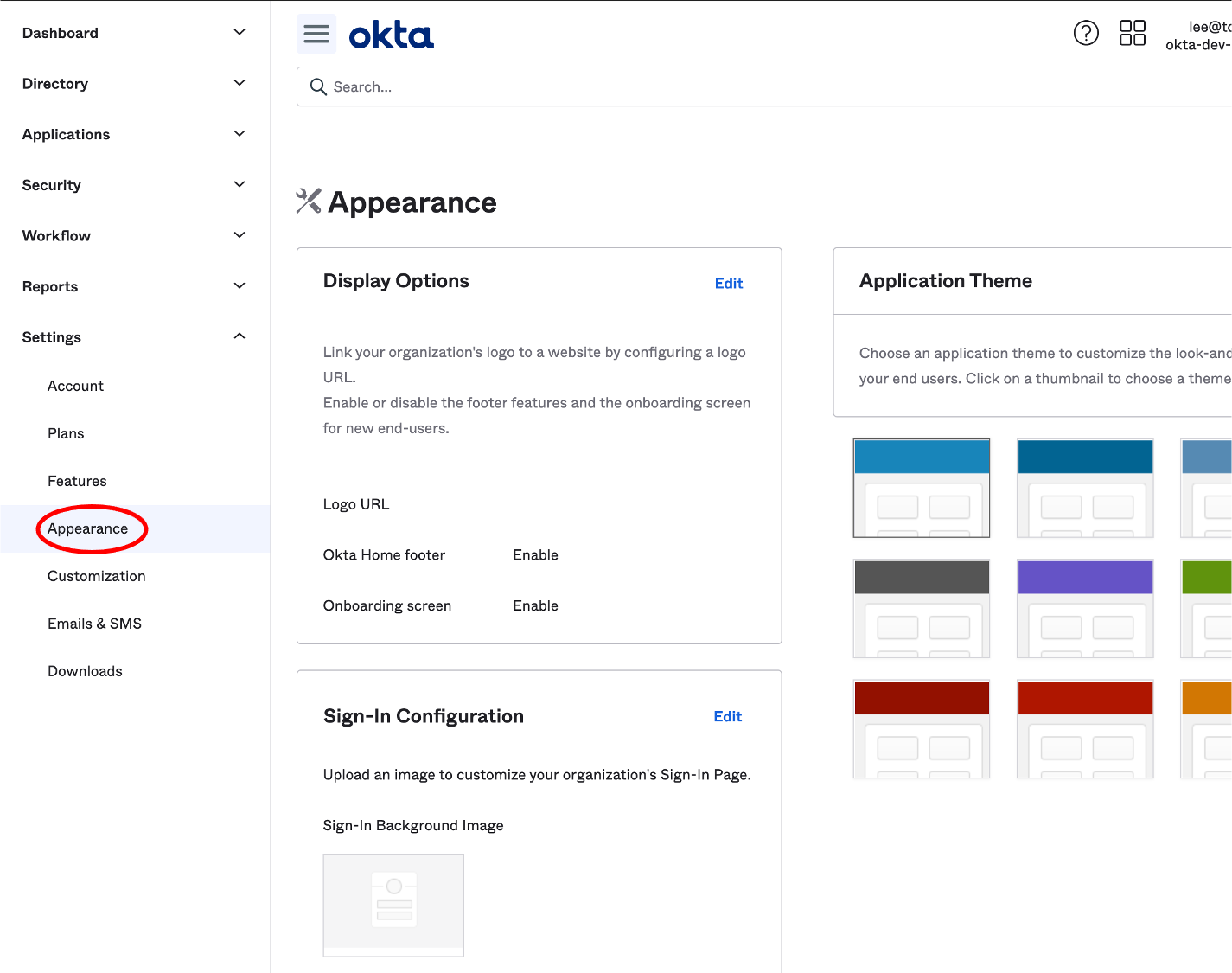Expand the Directory chevron

click(239, 83)
